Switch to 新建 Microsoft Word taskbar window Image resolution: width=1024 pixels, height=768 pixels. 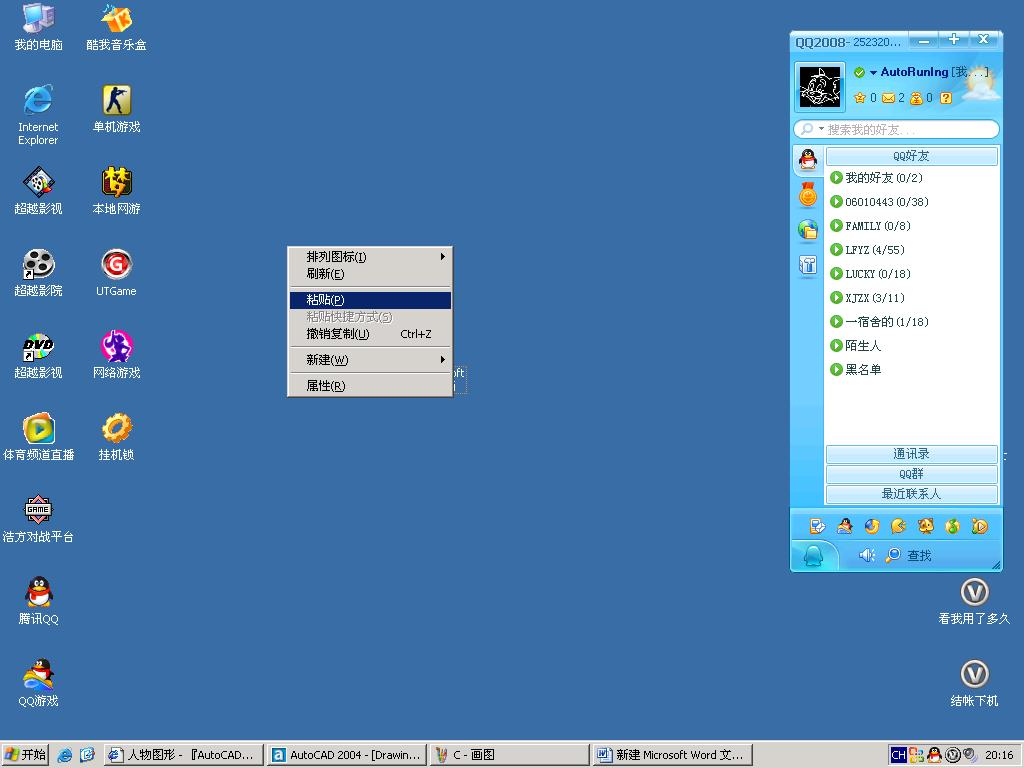click(673, 755)
